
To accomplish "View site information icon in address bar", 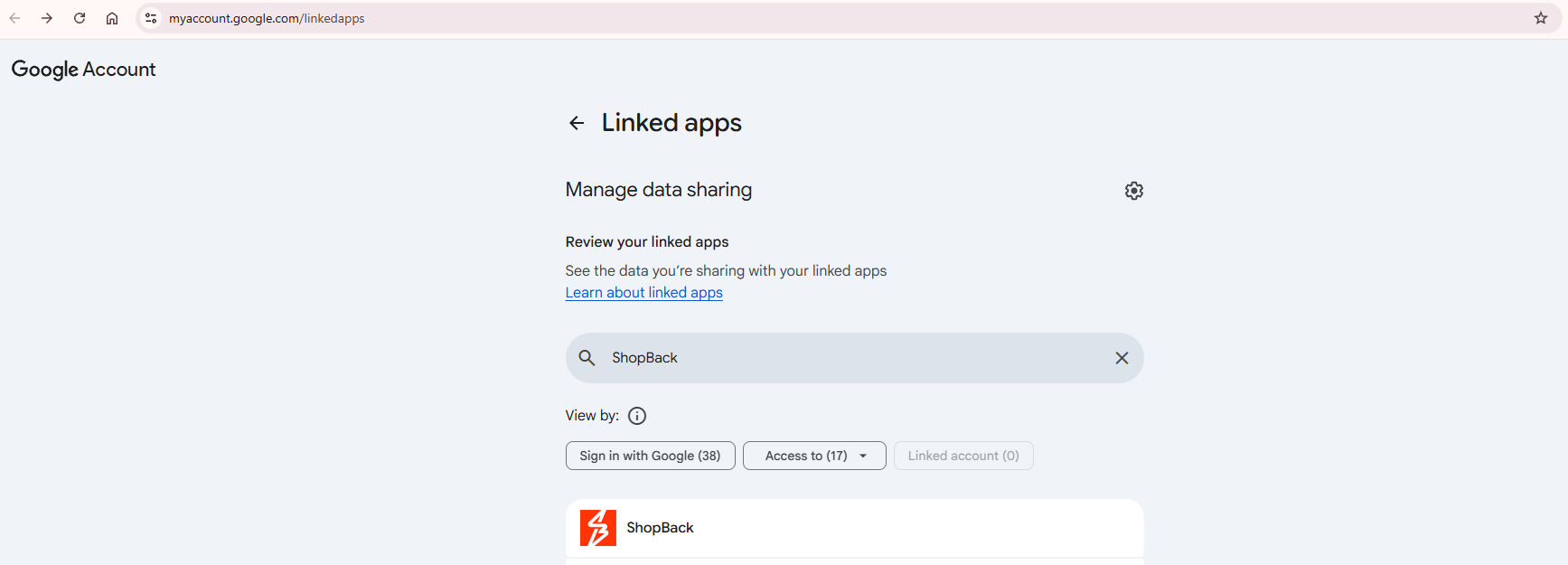I will pos(151,18).
